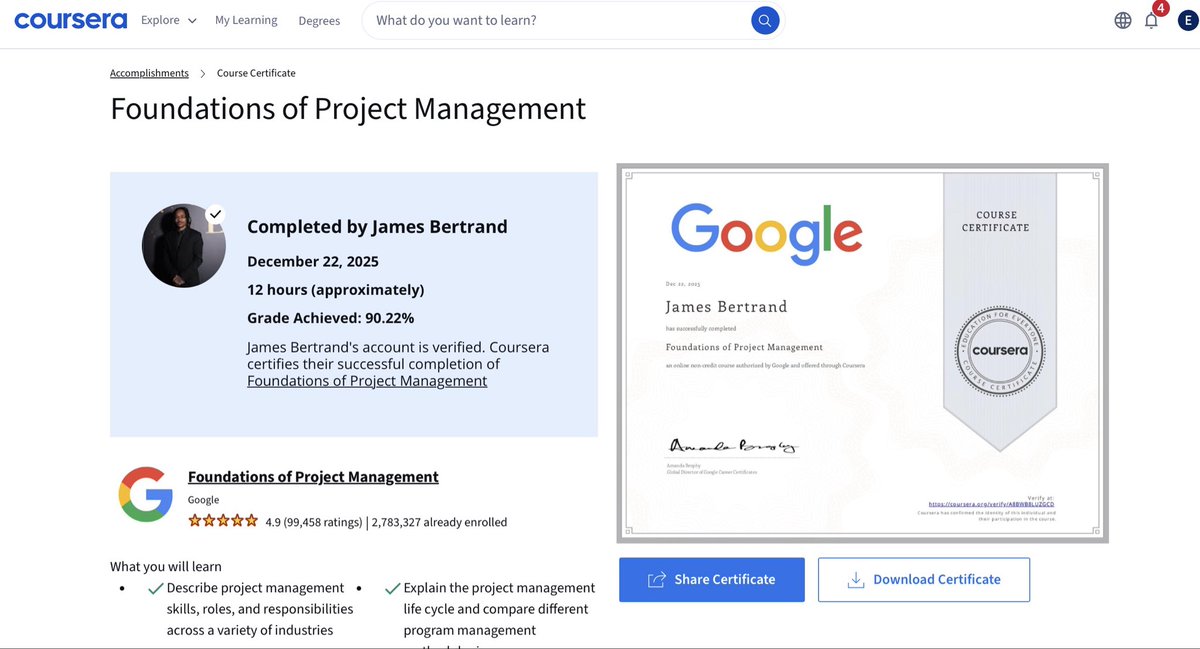Click the five-star rating icons
This screenshot has width=1200, height=649.
pos(223,521)
